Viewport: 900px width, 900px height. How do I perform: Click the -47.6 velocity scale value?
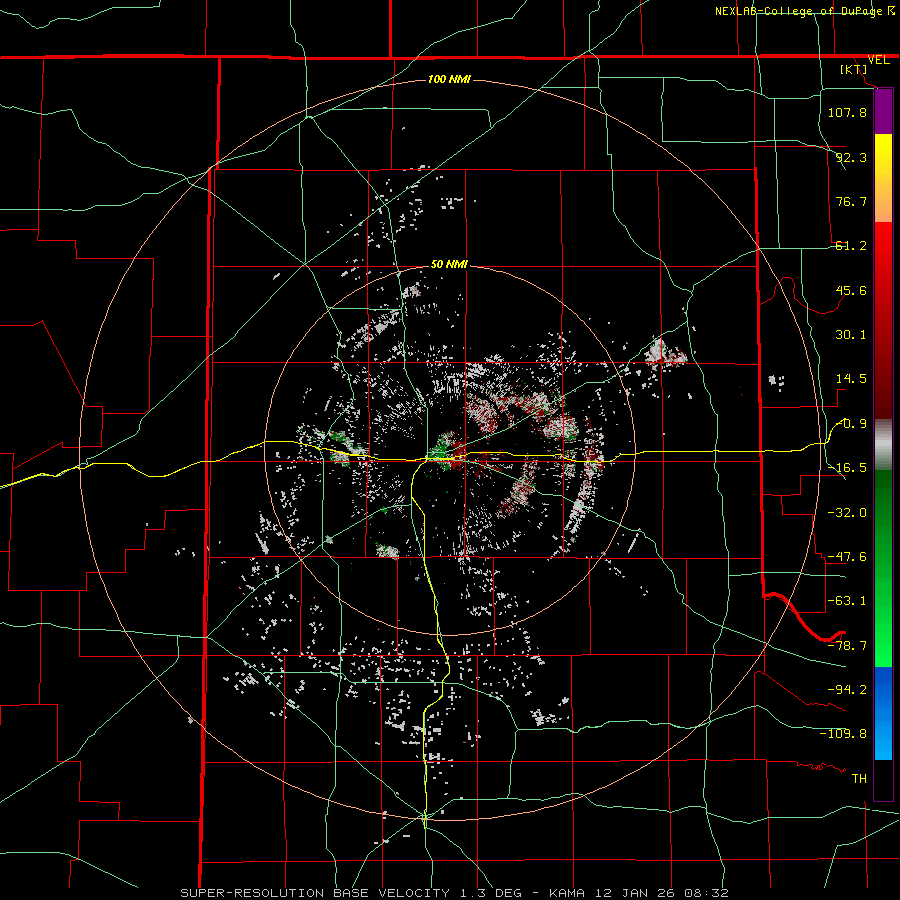847,557
